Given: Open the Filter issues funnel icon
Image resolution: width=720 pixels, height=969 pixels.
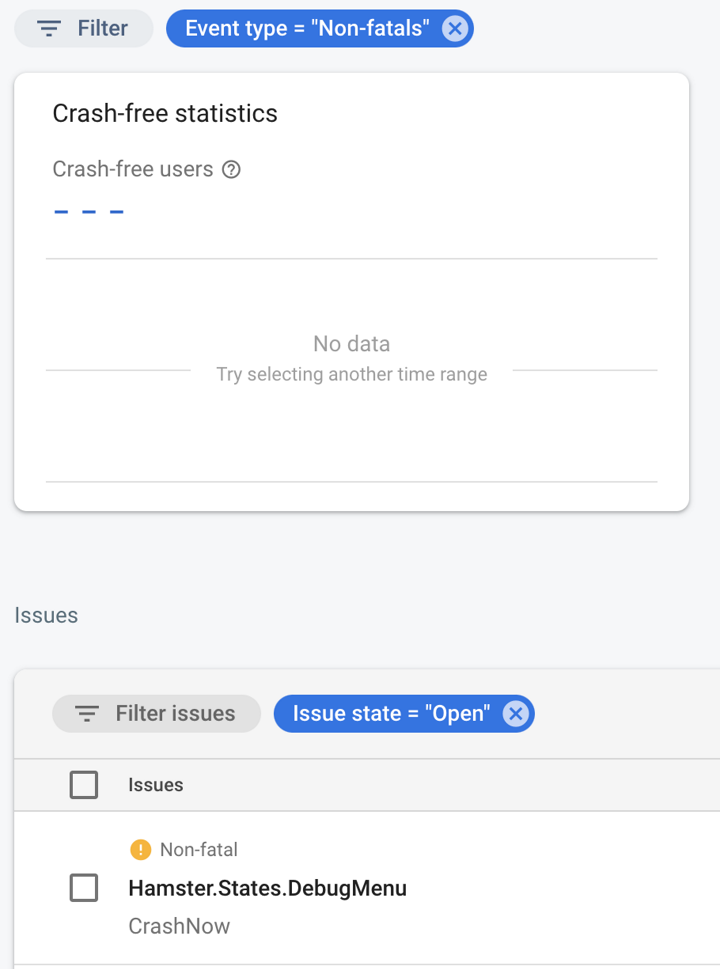Looking at the screenshot, I should [89, 713].
